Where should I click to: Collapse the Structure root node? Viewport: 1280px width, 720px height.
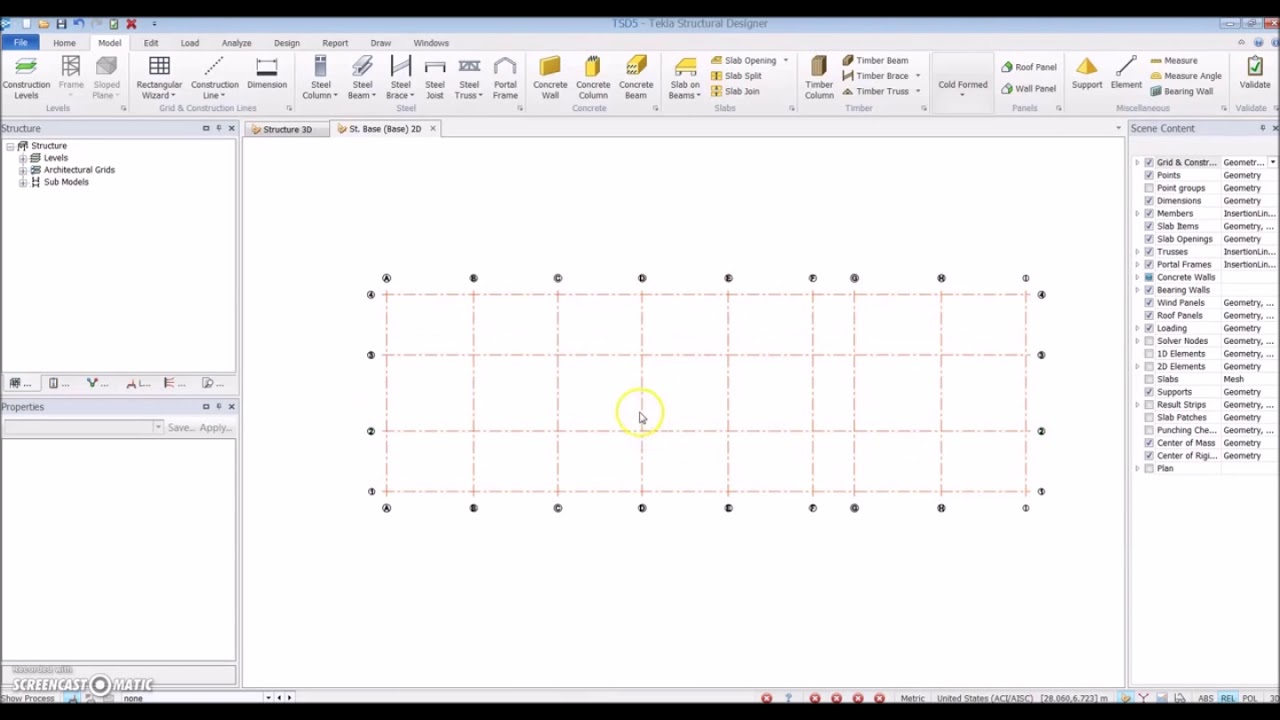coord(10,146)
